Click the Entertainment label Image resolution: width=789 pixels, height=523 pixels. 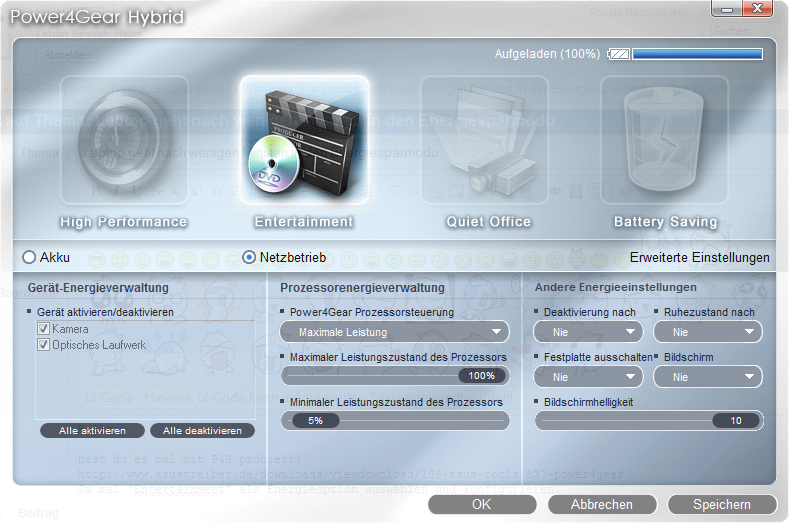(304, 222)
